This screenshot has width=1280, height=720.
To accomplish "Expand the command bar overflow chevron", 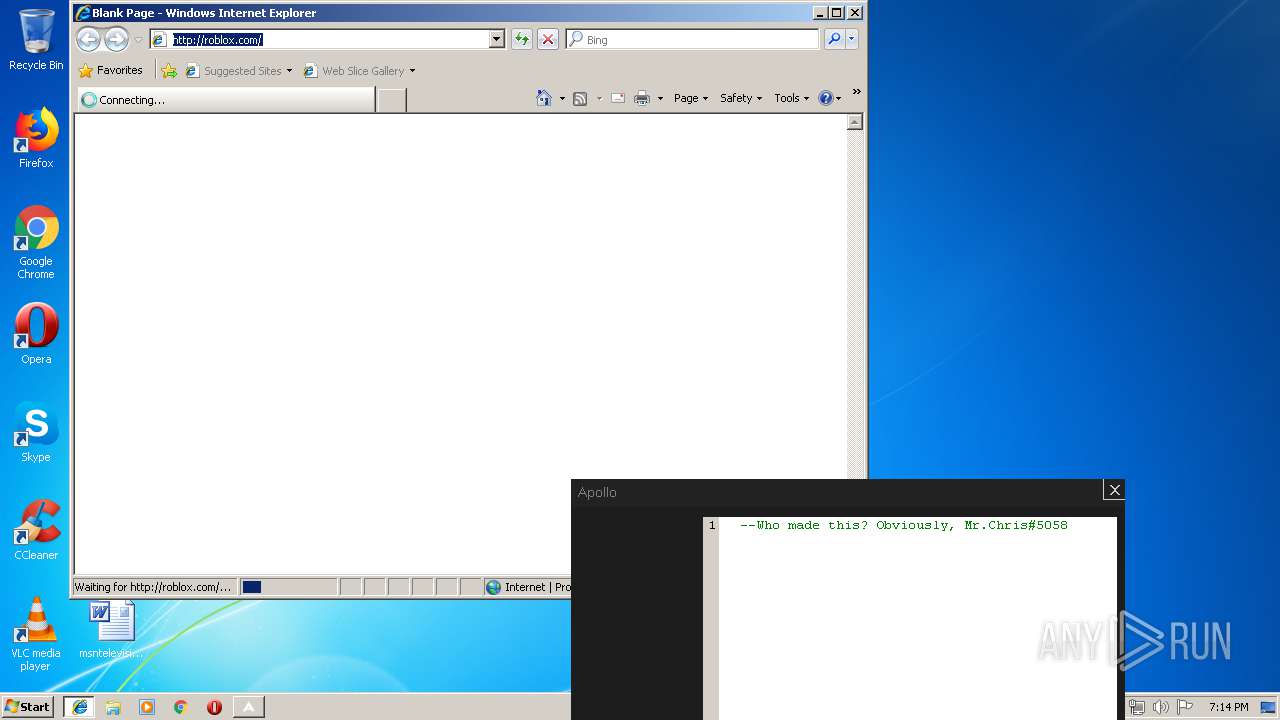I will (x=856, y=92).
